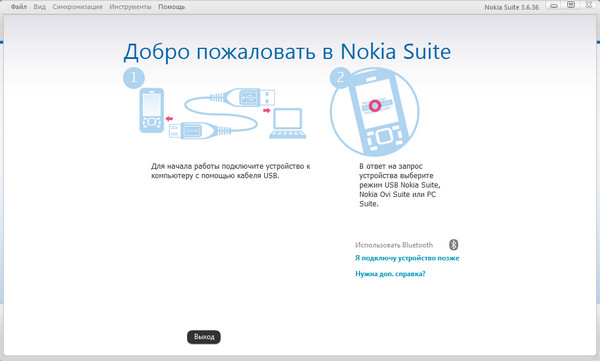The height and width of the screenshot is (361, 600).
Task: Open the Синхронизация menu
Action: coord(77,7)
